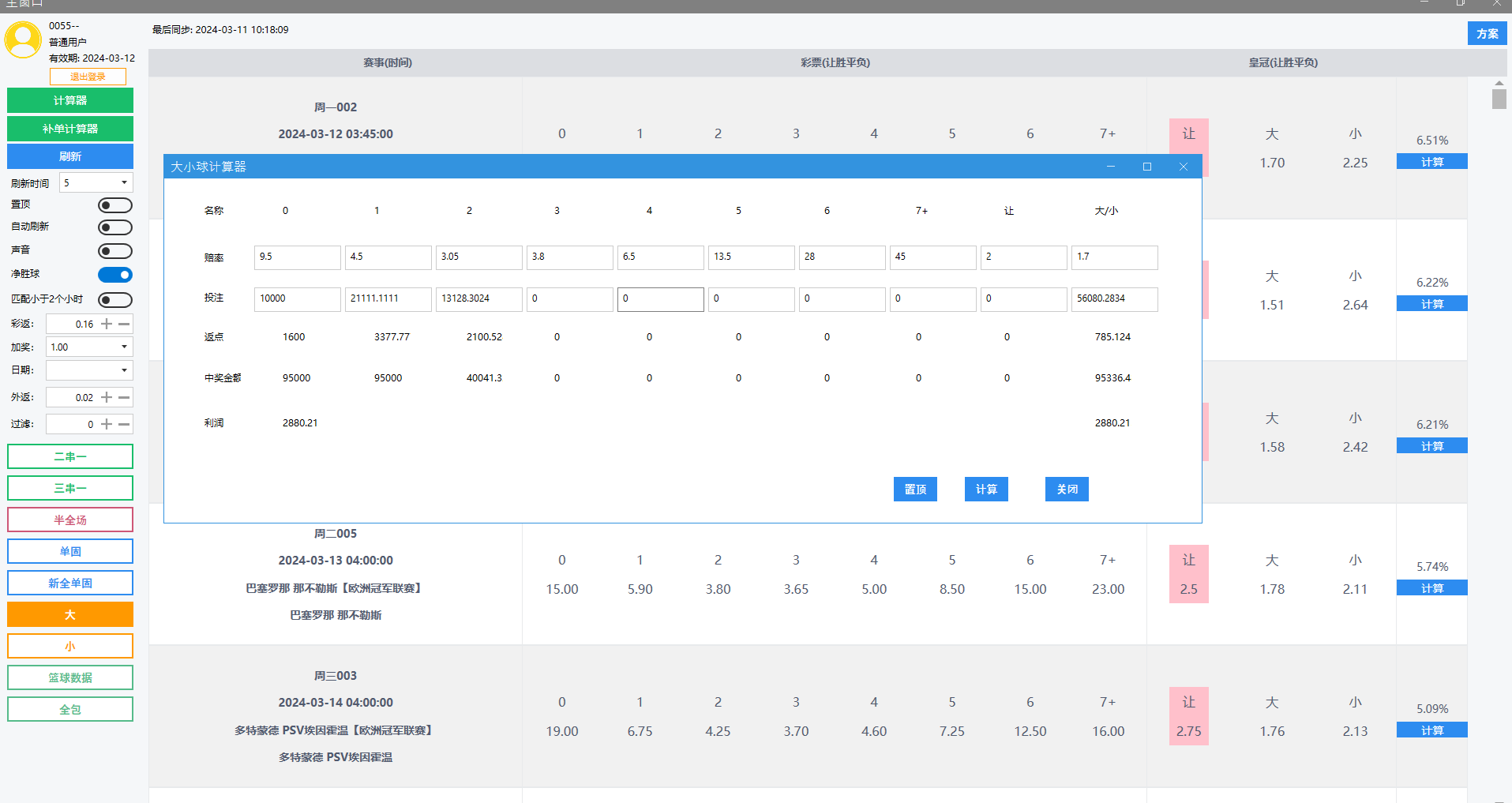Decrease 外返 with the minus icon
The image size is (1512, 803).
pos(124,397)
